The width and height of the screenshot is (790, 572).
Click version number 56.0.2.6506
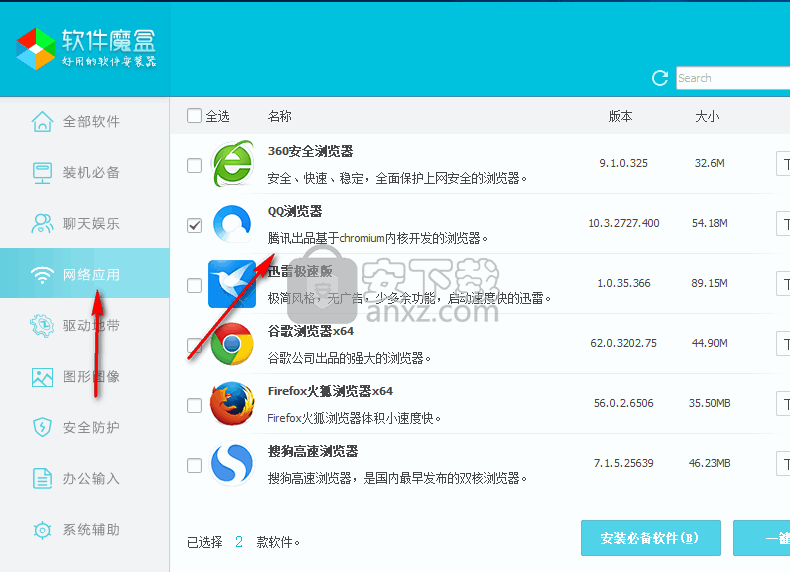coord(624,403)
